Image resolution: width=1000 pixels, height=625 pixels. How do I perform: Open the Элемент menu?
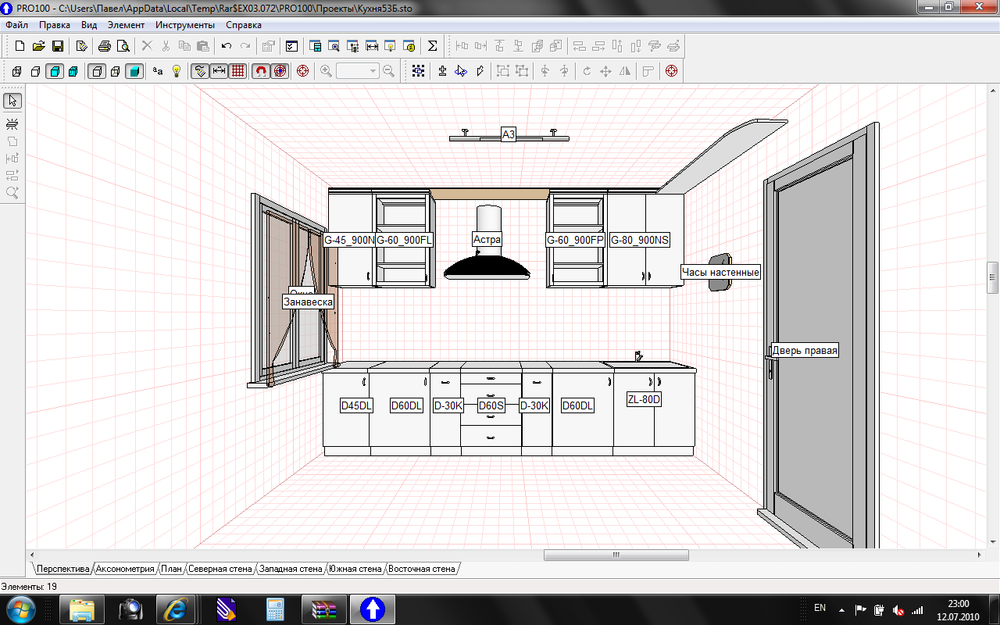[125, 24]
